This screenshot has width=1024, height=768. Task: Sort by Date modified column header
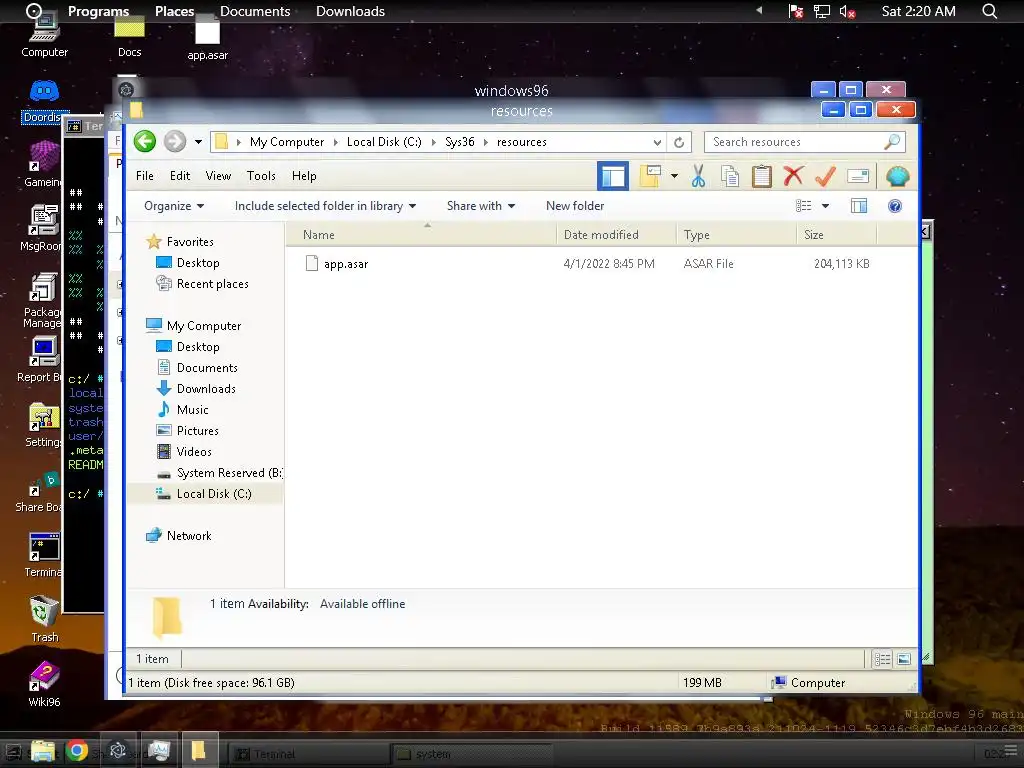616,234
